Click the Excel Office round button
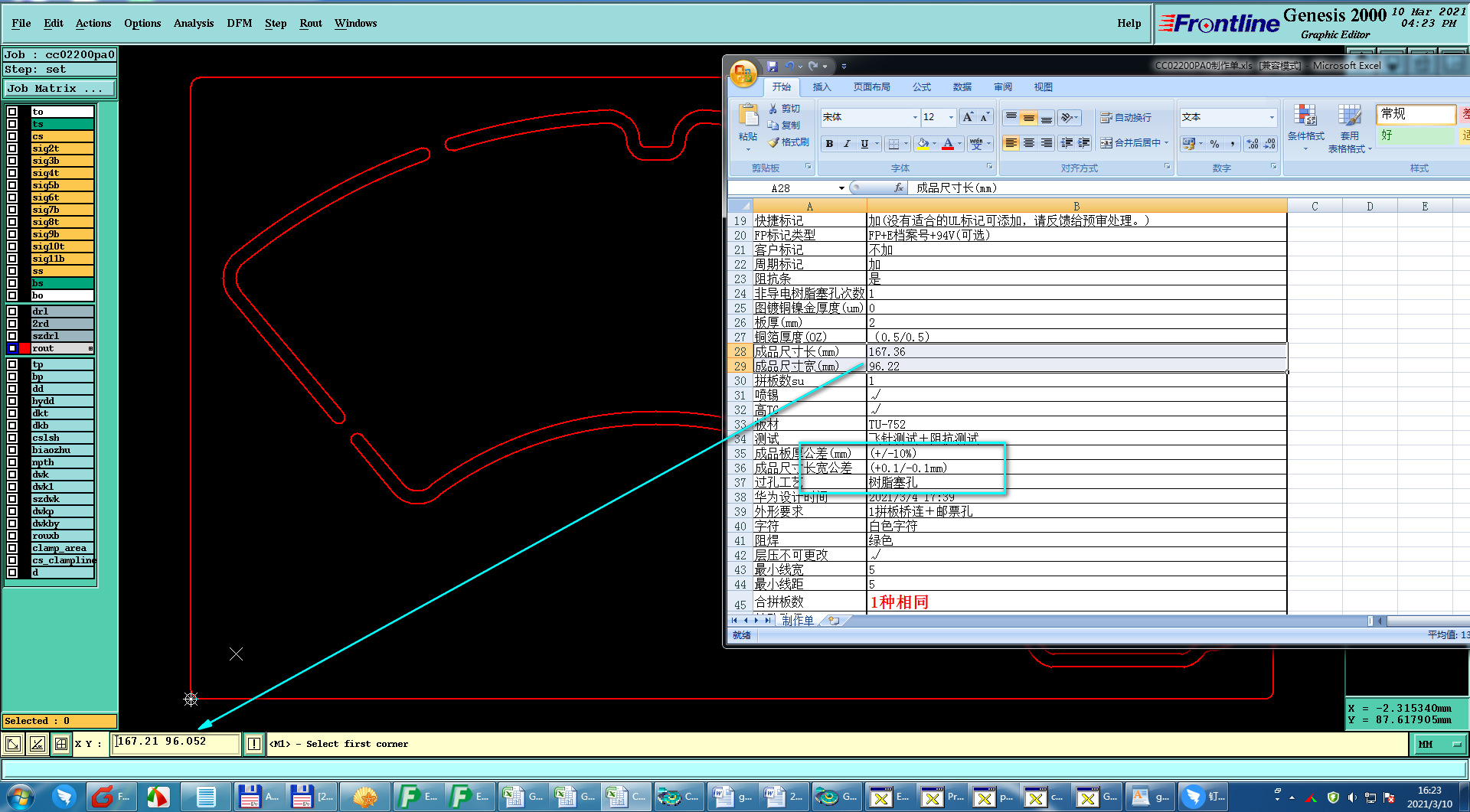The width and height of the screenshot is (1470, 812). tap(743, 73)
